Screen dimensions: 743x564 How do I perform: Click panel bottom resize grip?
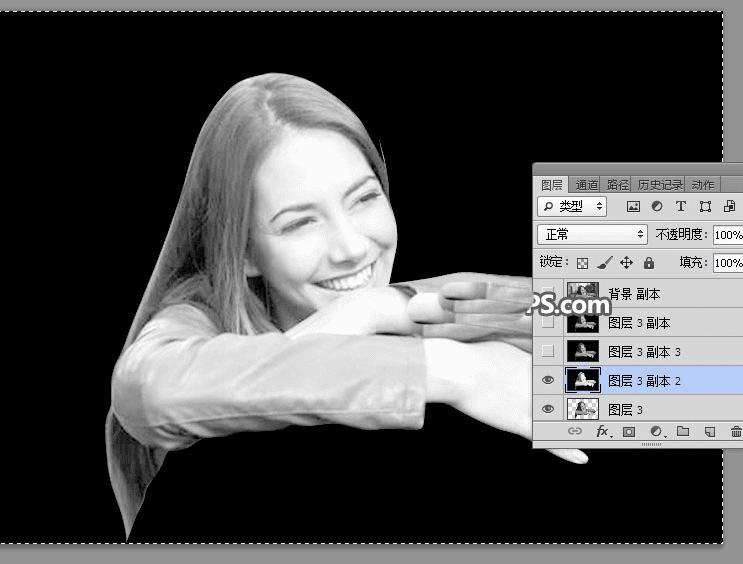coord(652,445)
